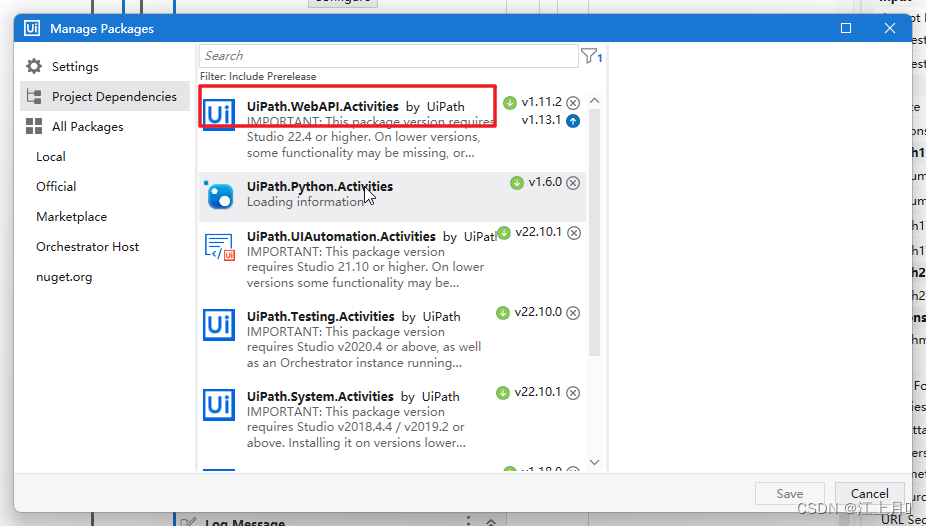This screenshot has height=526, width=926.
Task: Click installed icon for UIAutomation v22.10.1
Action: (x=504, y=233)
